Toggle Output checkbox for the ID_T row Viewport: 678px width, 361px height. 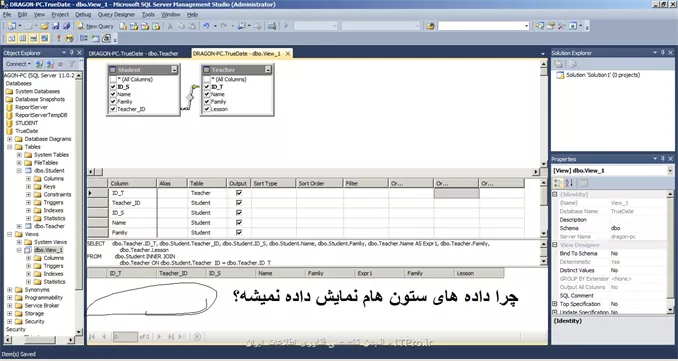coord(239,193)
